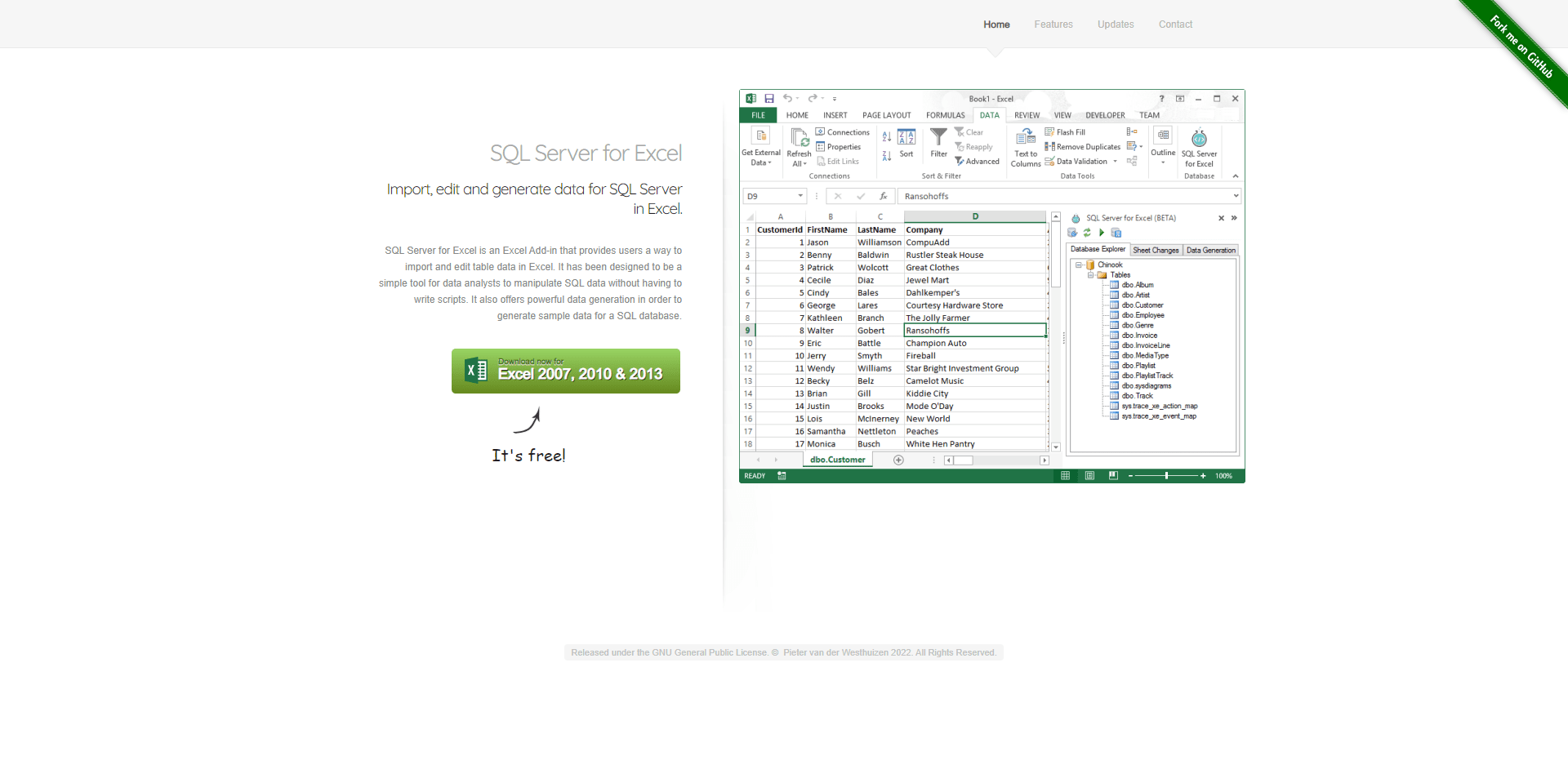Switch to the PAGE LAYOUT ribbon tab

(886, 115)
